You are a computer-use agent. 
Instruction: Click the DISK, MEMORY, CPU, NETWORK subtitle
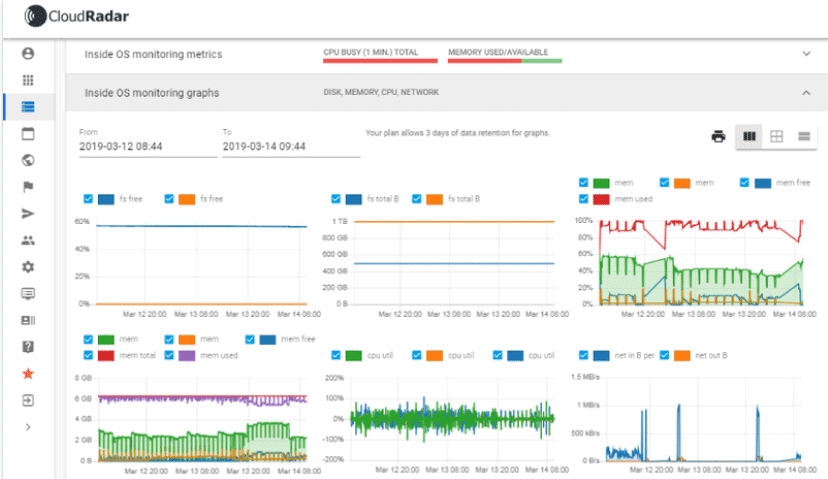[x=381, y=92]
